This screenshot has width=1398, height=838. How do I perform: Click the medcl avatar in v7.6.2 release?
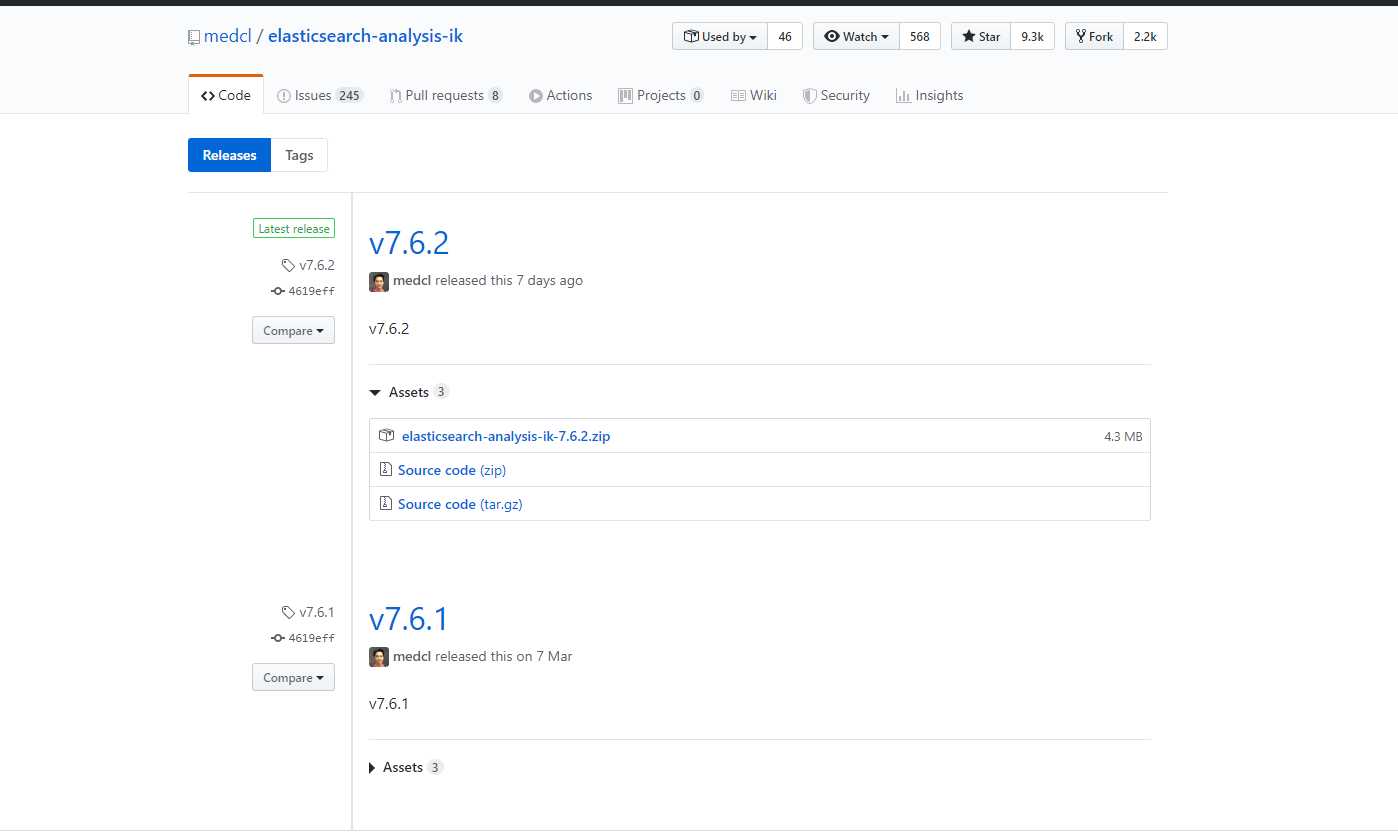[x=379, y=281]
